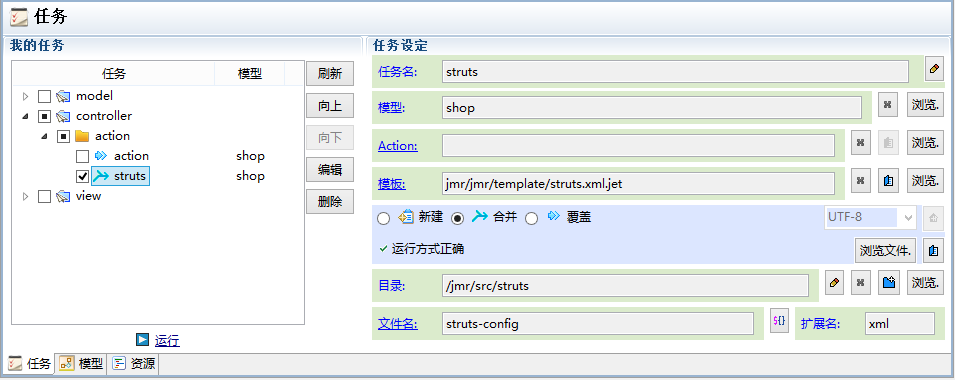Click the 删除 button

tap(330, 202)
